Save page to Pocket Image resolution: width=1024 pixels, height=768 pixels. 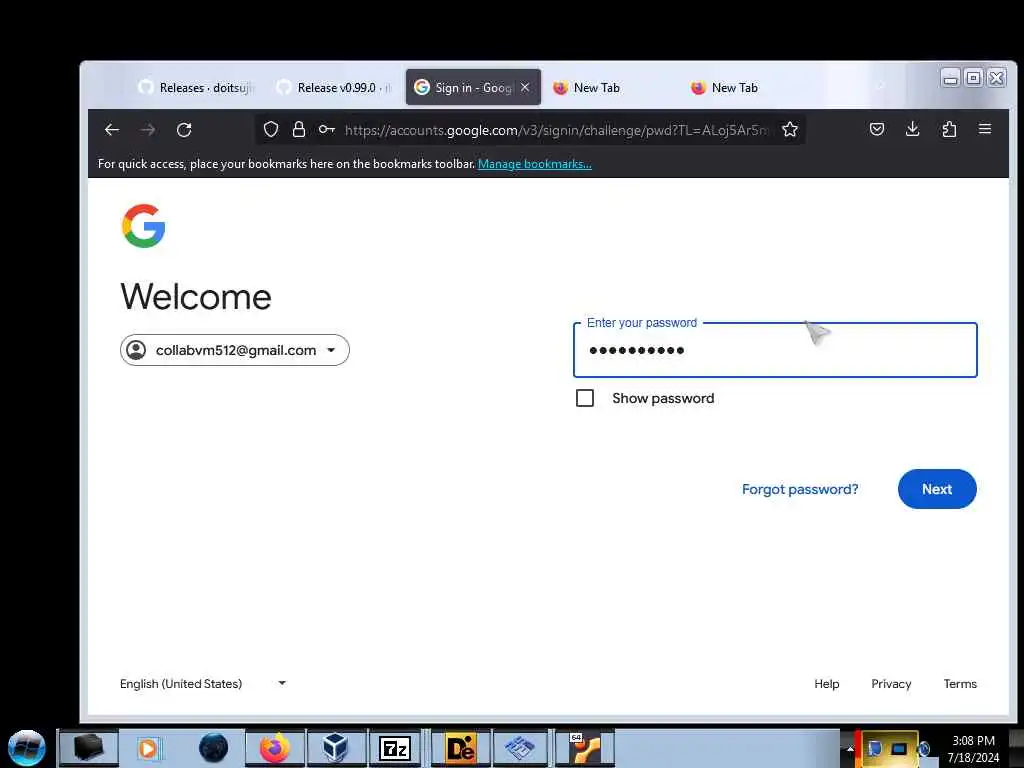[877, 129]
